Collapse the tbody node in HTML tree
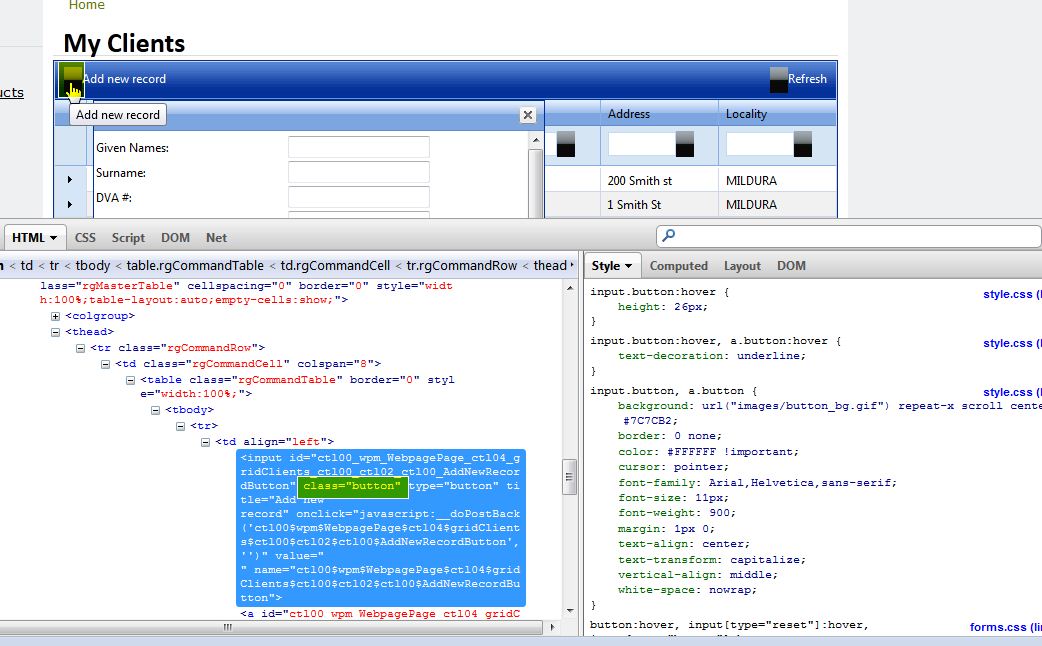Screen dimensions: 1042x646 click(156, 410)
